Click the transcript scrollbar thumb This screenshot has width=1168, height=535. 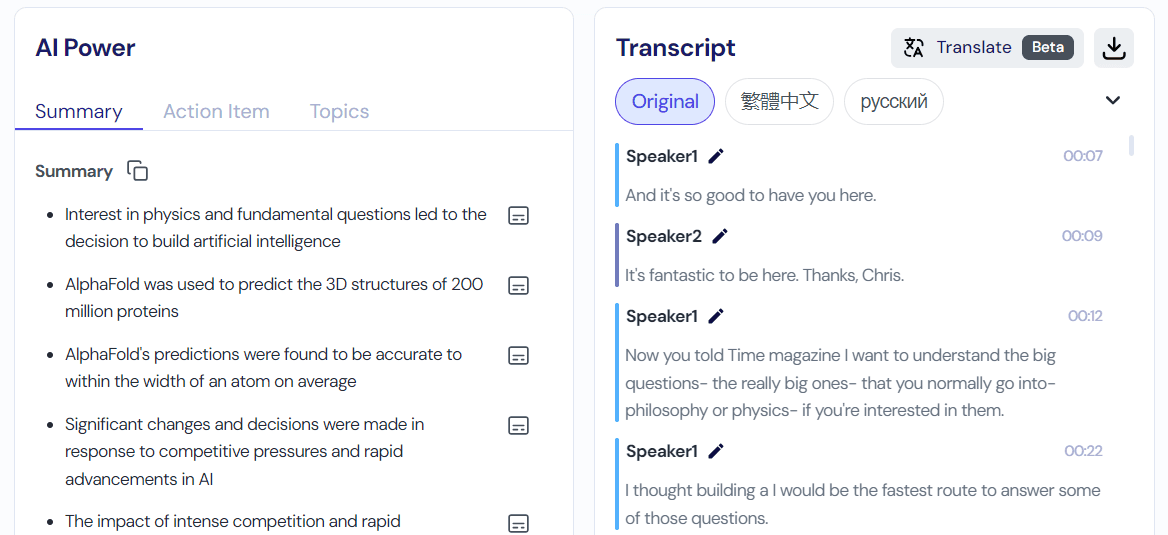tap(1131, 146)
